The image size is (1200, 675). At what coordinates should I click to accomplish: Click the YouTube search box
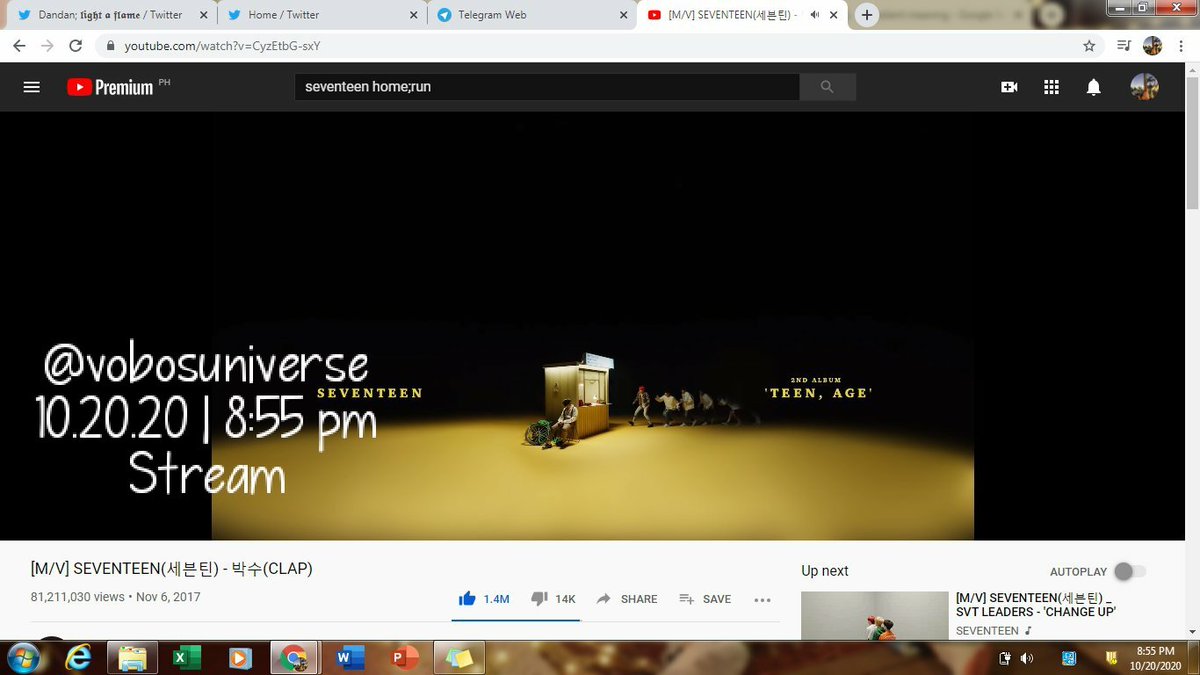click(547, 87)
